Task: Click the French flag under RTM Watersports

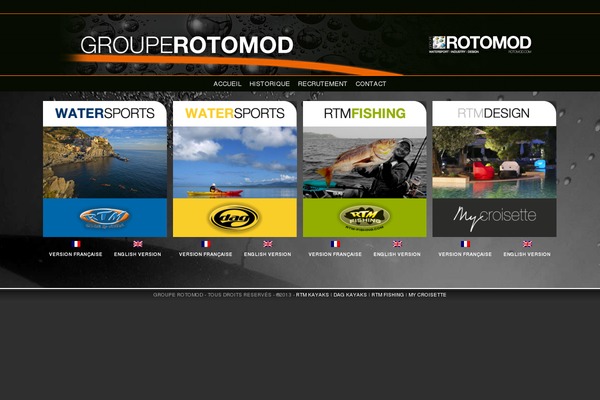Action: pyautogui.click(x=76, y=244)
